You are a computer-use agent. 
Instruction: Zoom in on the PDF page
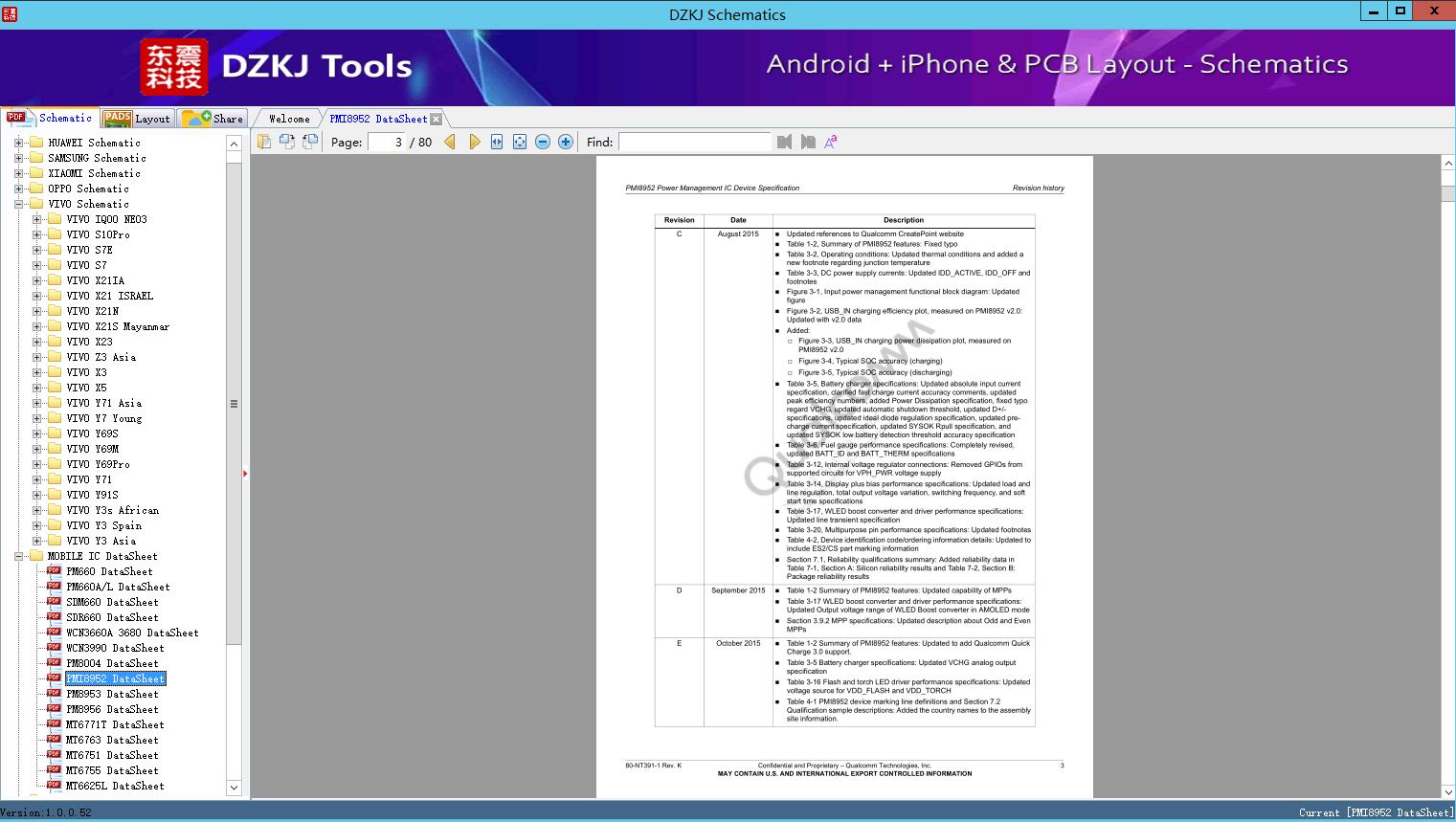click(x=565, y=141)
